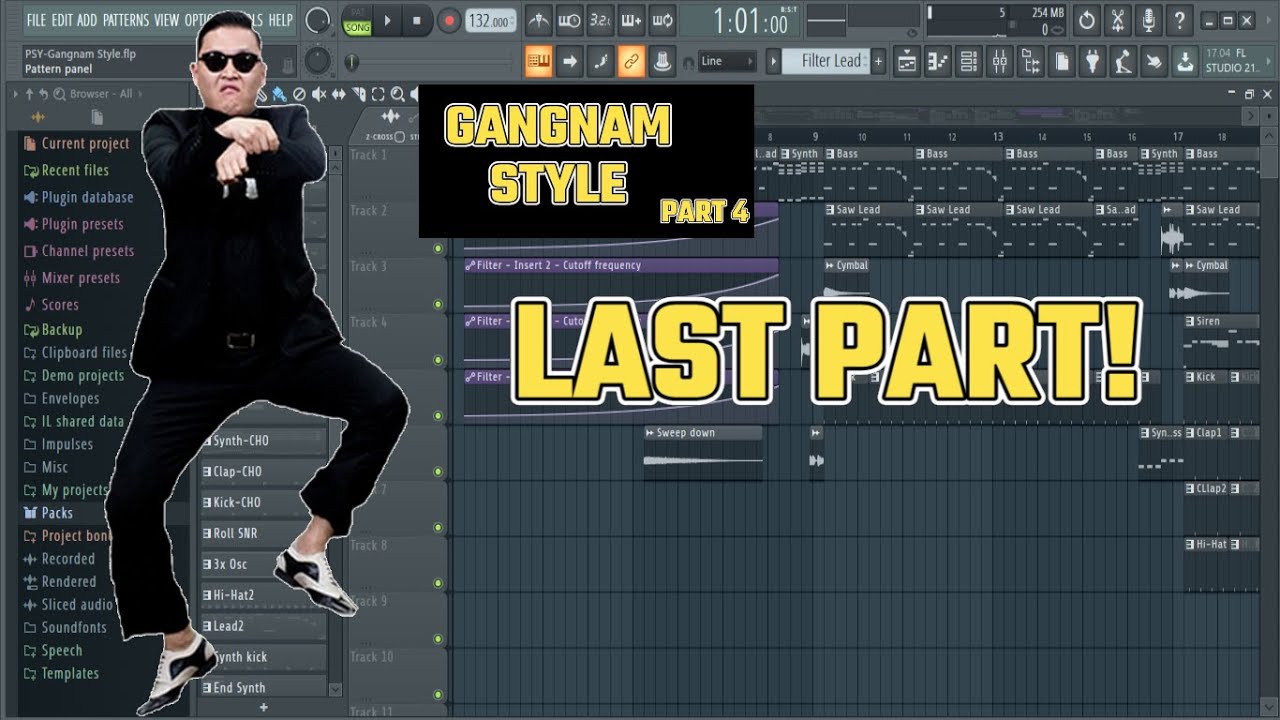This screenshot has height=720, width=1280.
Task: Click the download content library icon
Action: 1184,62
